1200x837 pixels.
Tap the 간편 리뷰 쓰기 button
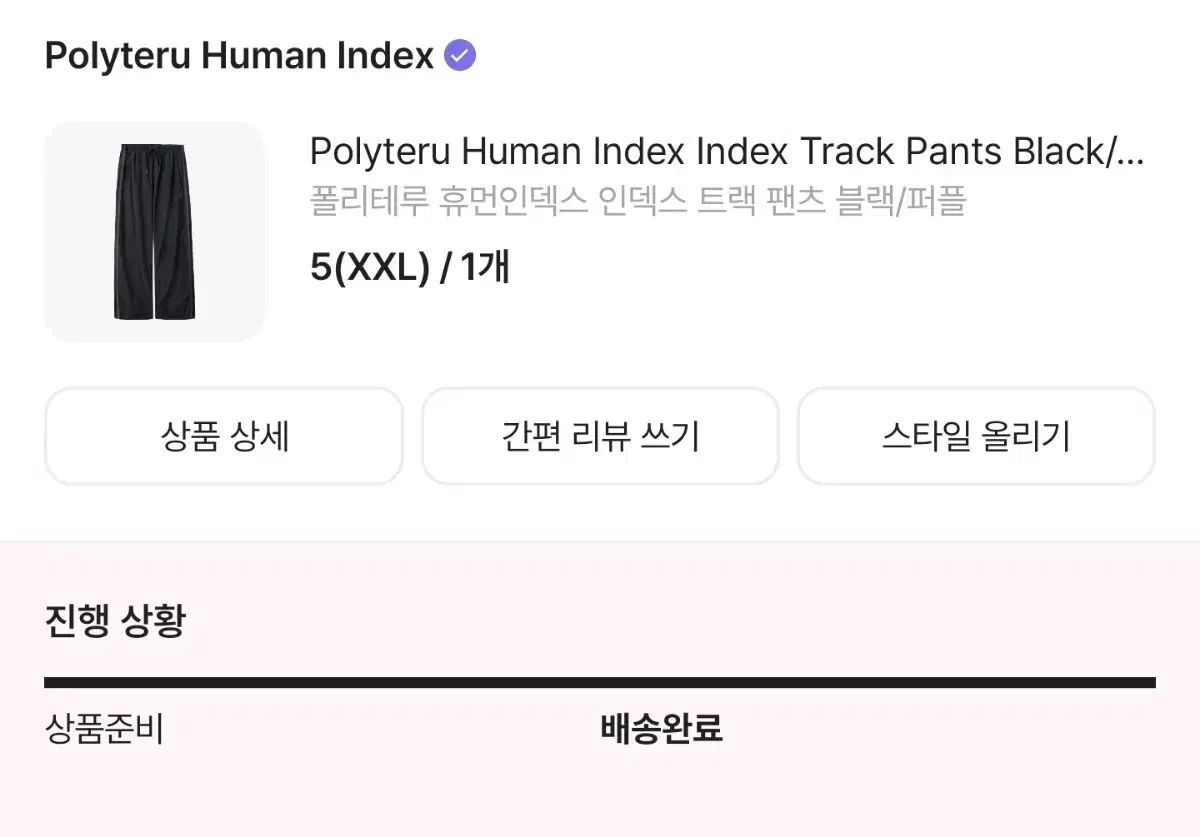tap(600, 436)
